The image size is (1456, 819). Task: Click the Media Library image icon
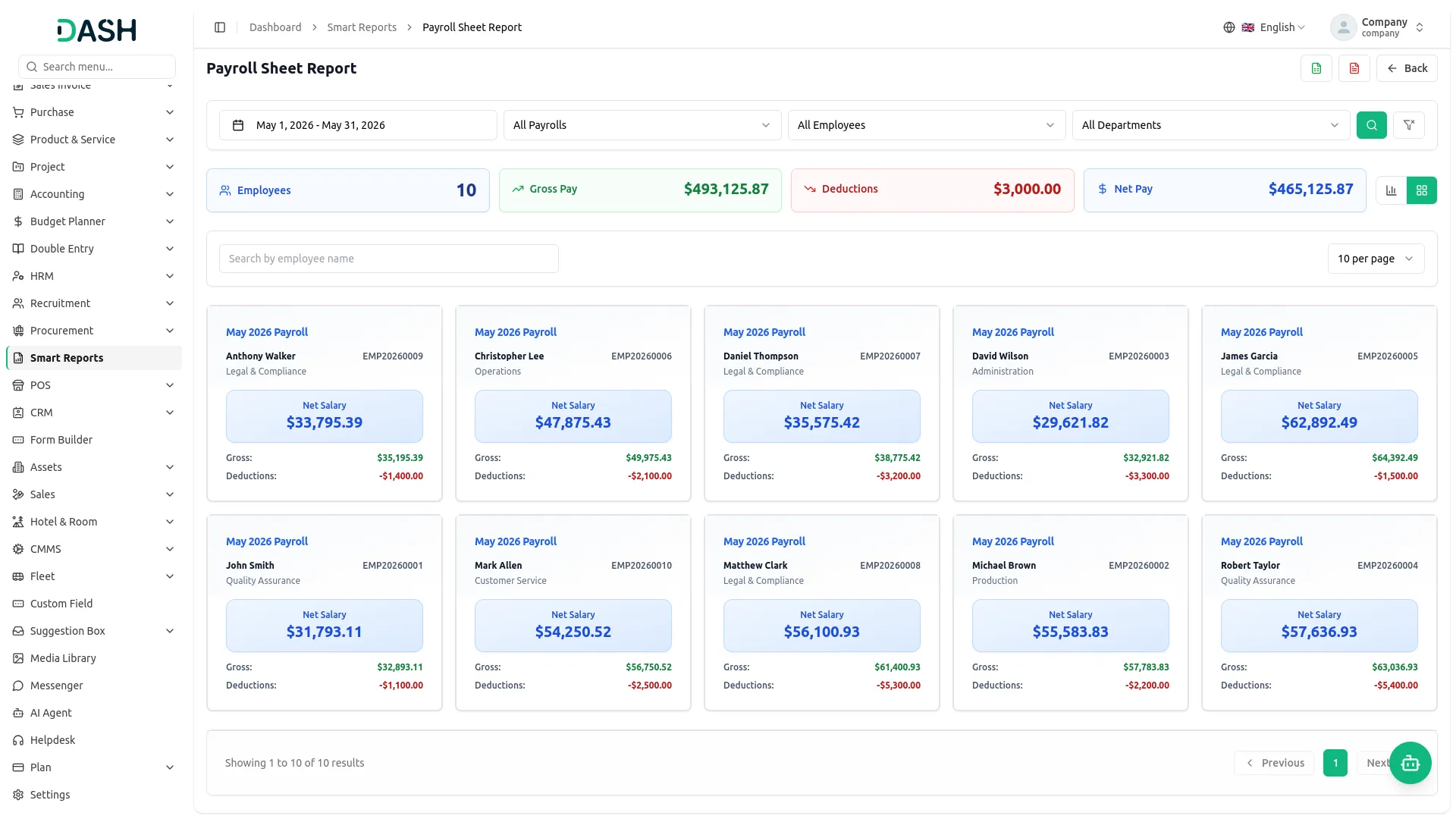pyautogui.click(x=18, y=658)
